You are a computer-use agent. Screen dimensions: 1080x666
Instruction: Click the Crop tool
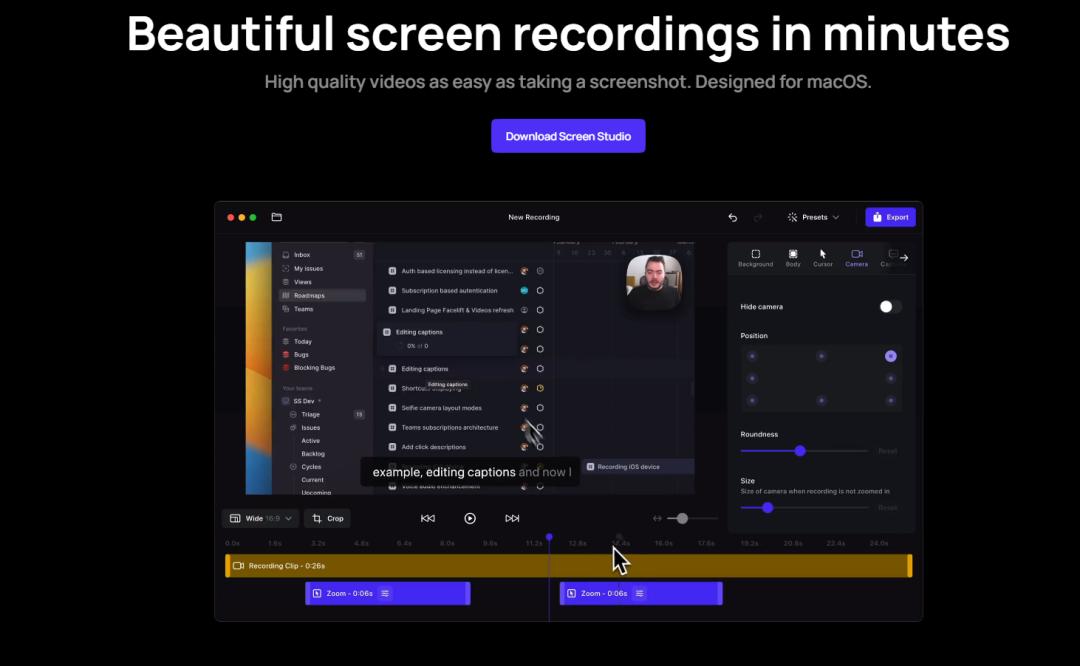tap(328, 518)
